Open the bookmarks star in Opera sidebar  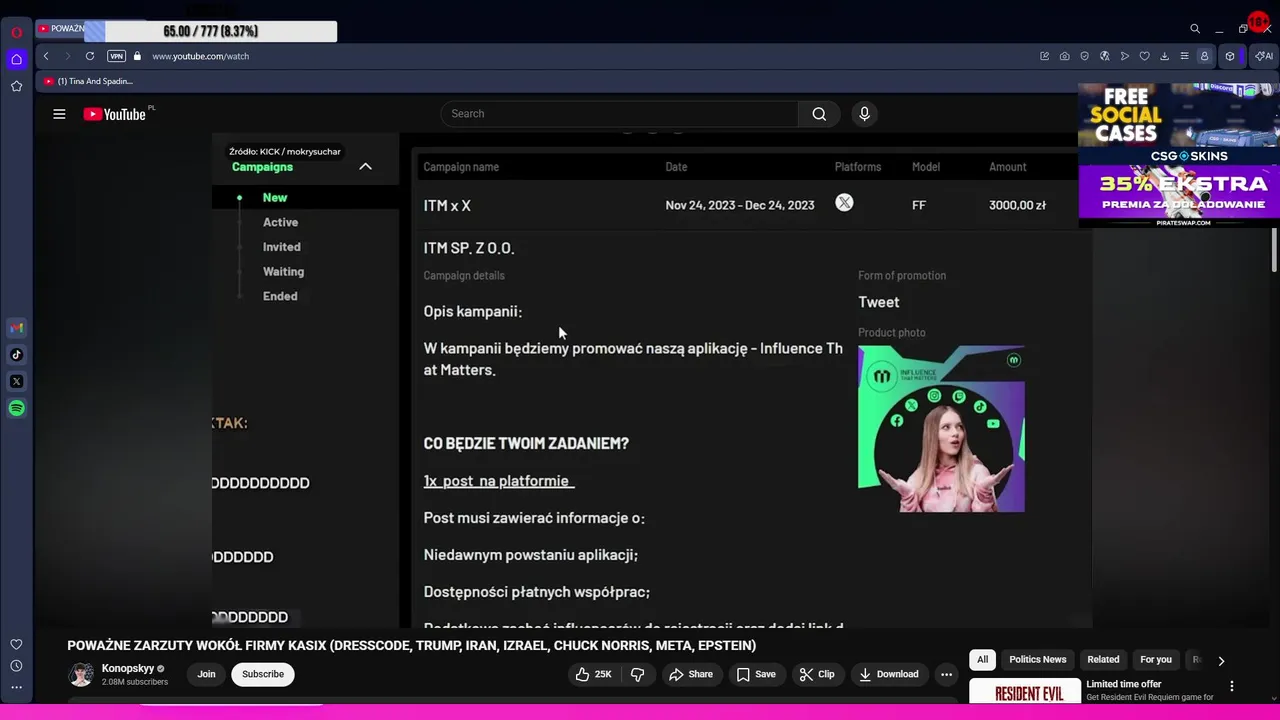[x=16, y=87]
